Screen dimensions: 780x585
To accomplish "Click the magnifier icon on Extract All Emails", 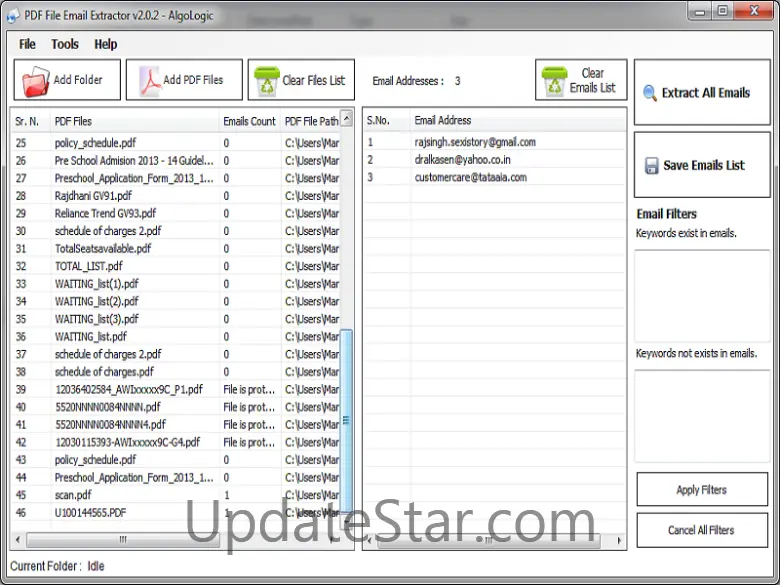I will pyautogui.click(x=649, y=93).
